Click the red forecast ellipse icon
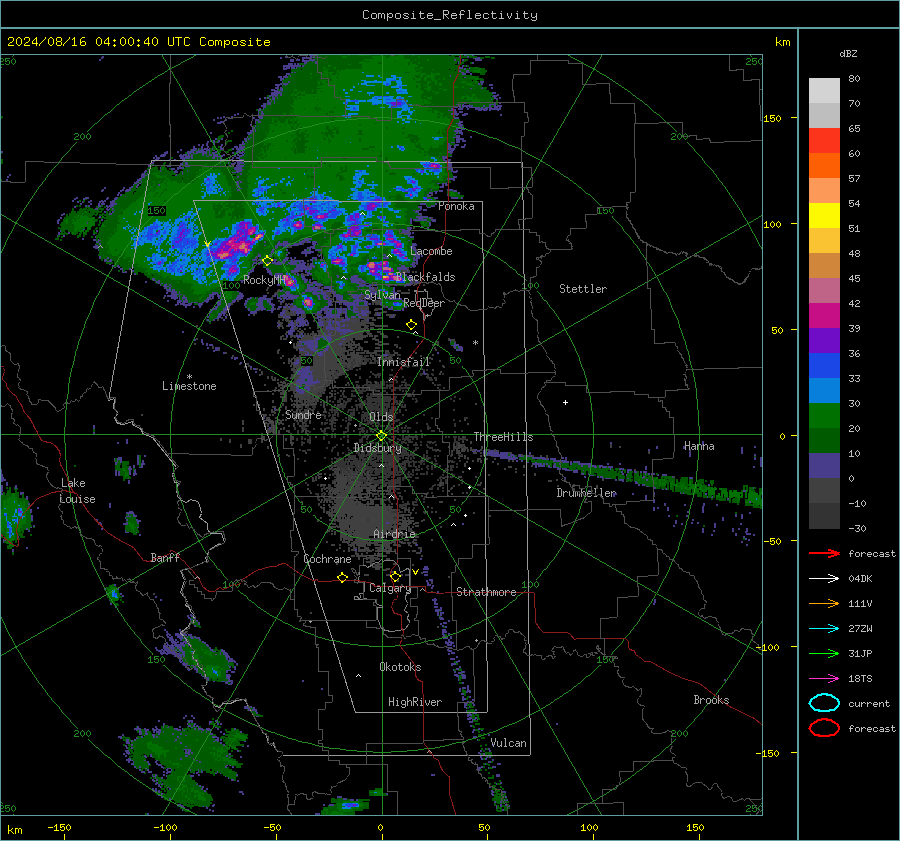 pos(824,728)
